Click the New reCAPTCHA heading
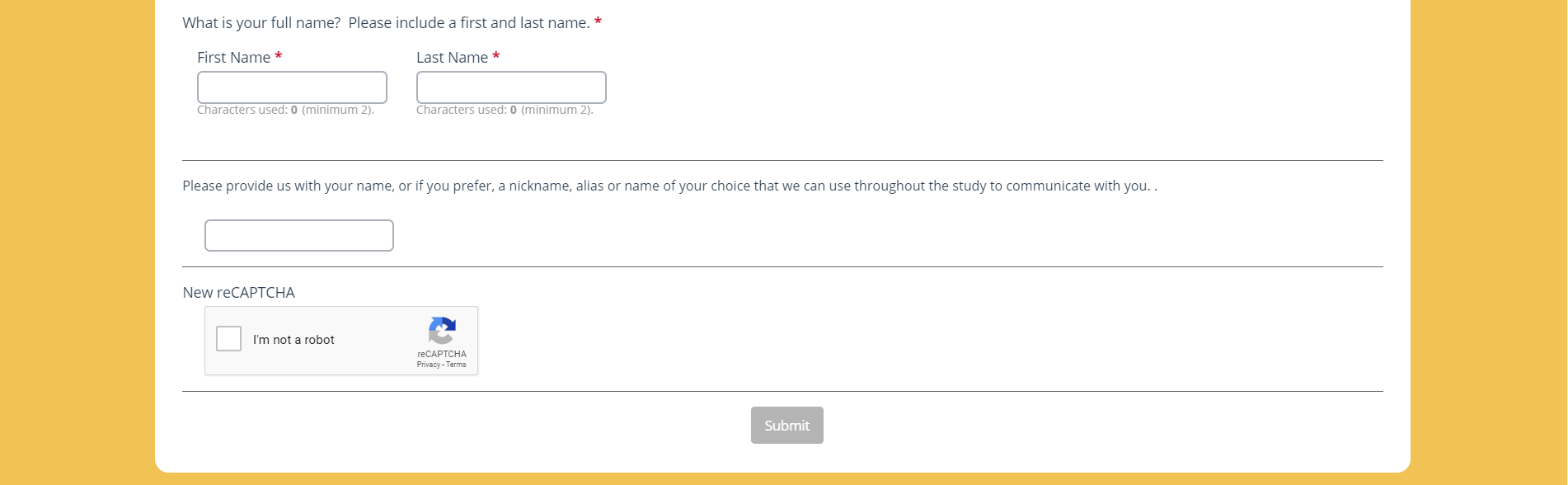Image resolution: width=1568 pixels, height=485 pixels. tap(238, 293)
